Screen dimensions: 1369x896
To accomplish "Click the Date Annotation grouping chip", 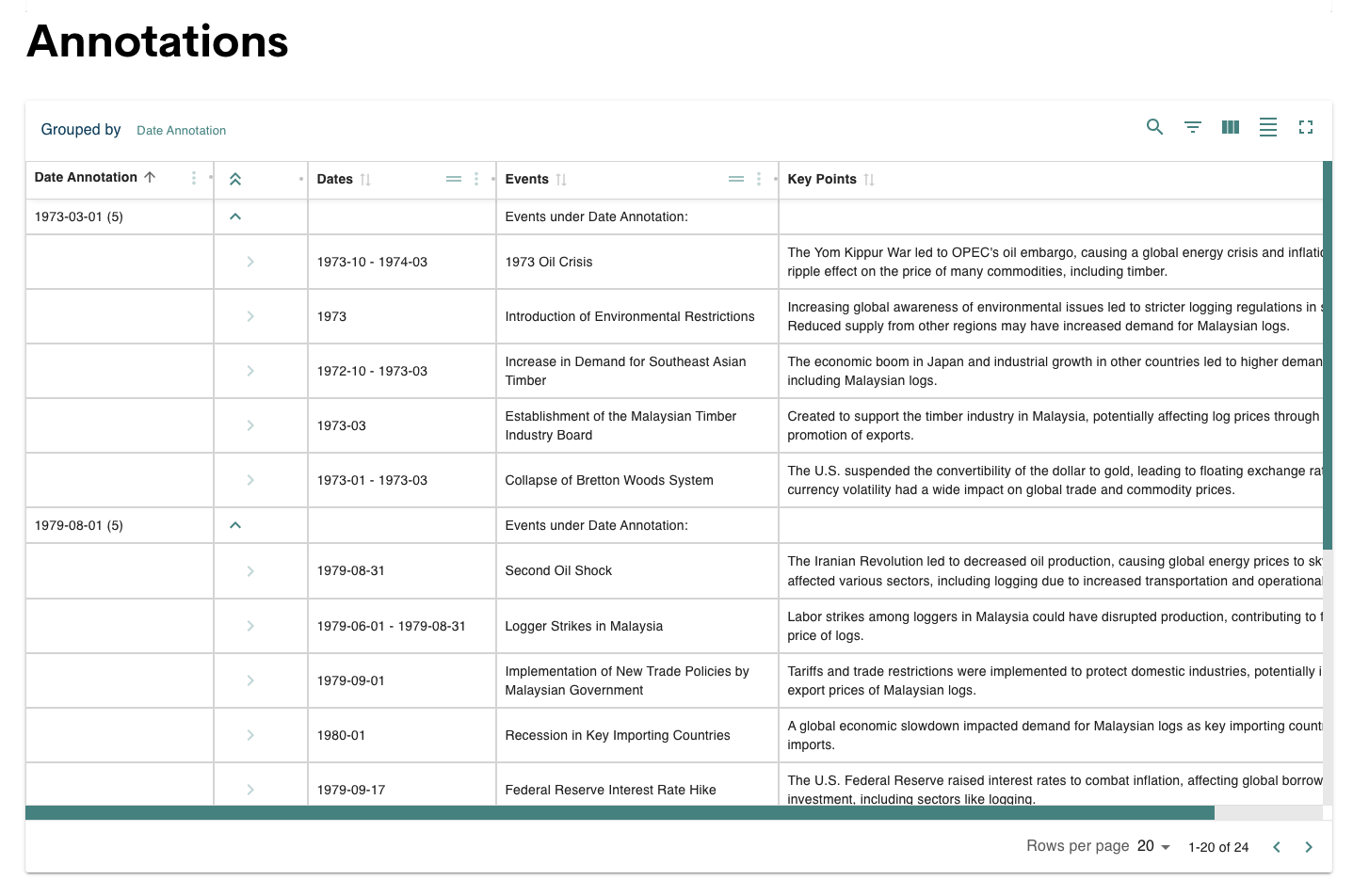I will tap(182, 131).
